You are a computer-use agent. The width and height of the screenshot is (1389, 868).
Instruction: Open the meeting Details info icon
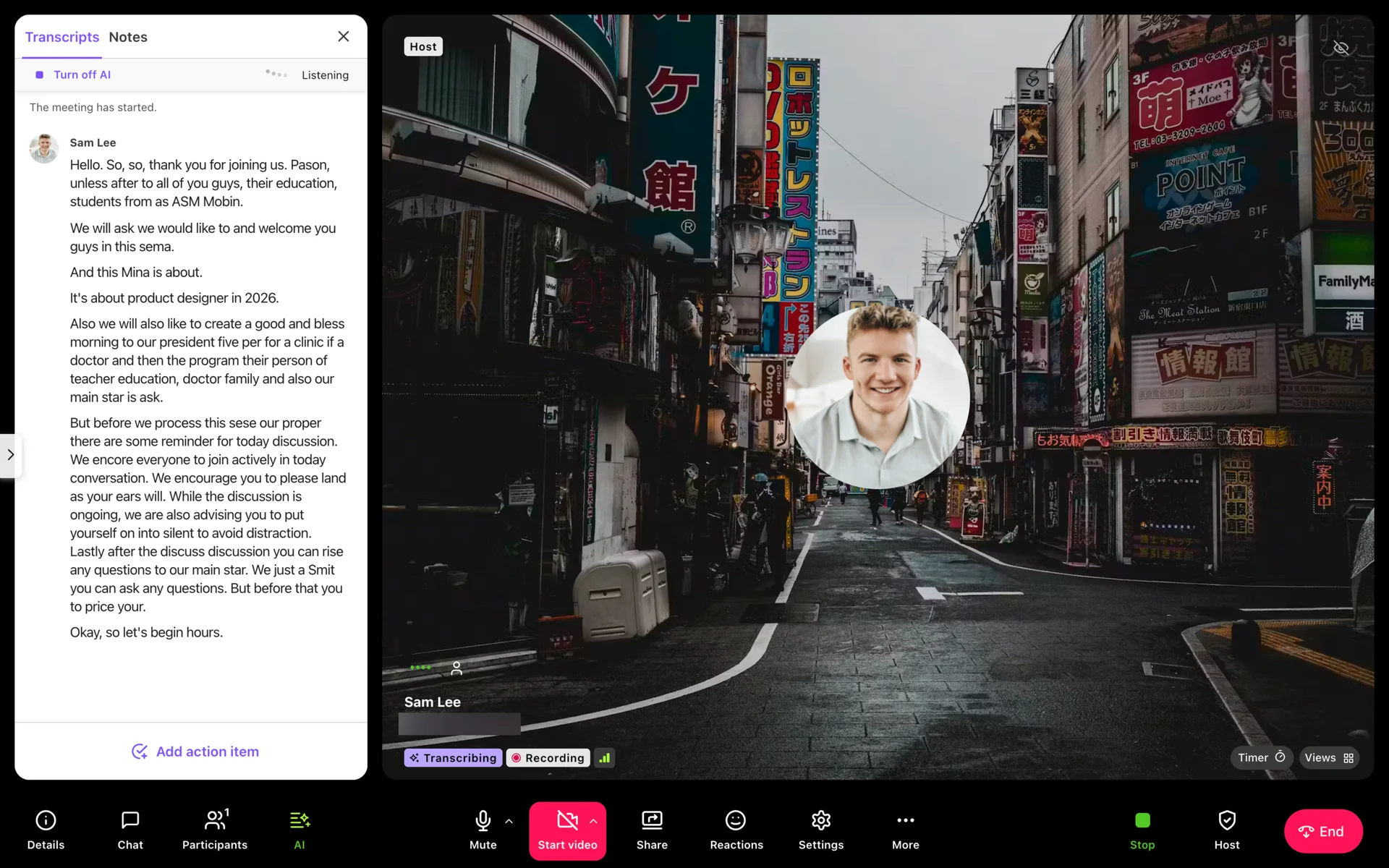coord(46,829)
